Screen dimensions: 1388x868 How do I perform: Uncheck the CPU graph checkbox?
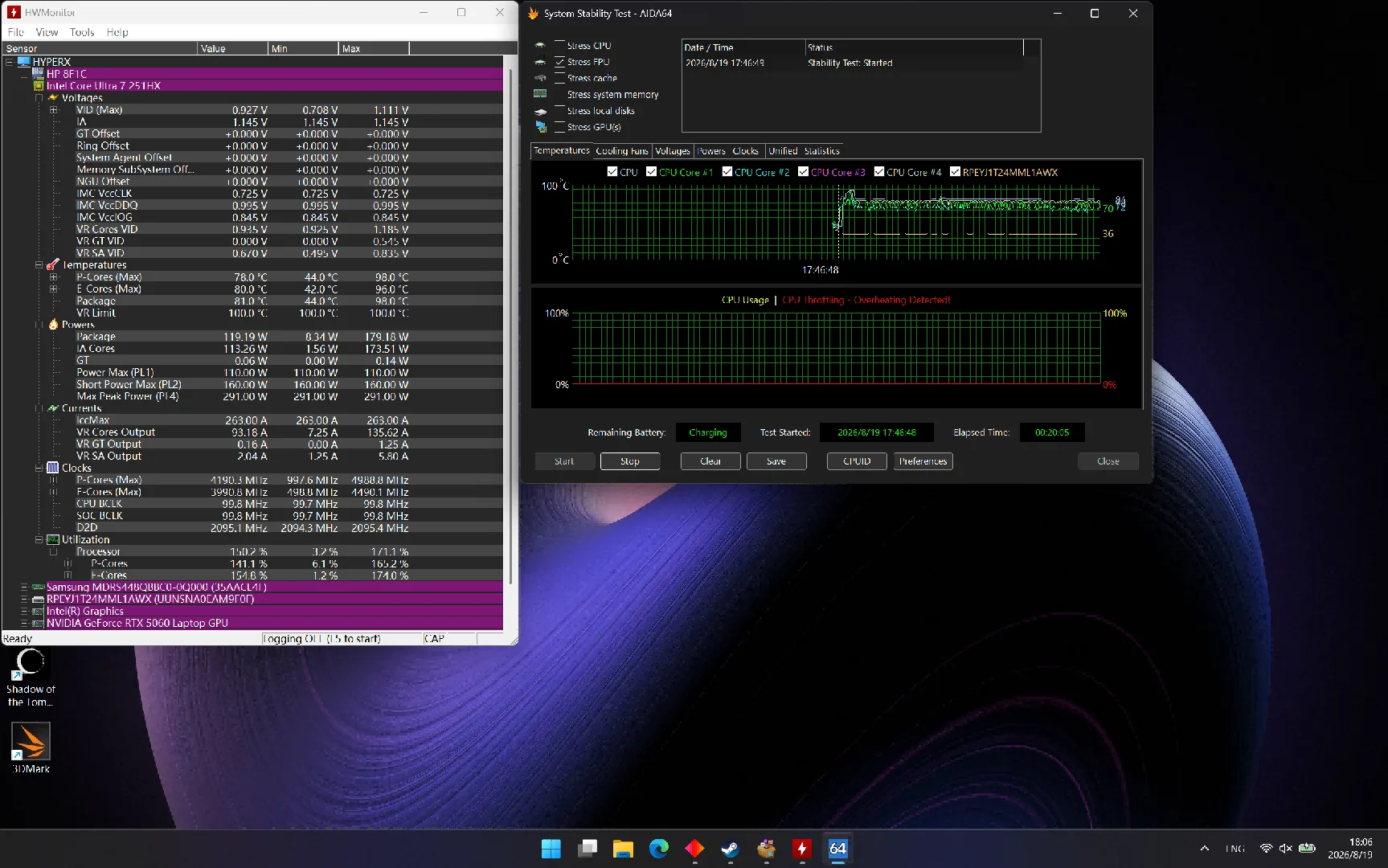coord(612,172)
